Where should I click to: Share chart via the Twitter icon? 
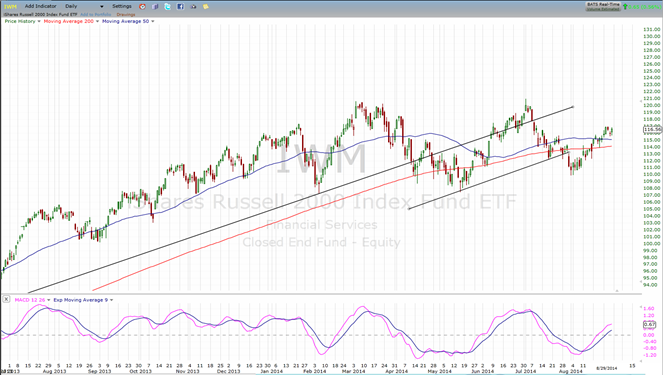click(168, 6)
